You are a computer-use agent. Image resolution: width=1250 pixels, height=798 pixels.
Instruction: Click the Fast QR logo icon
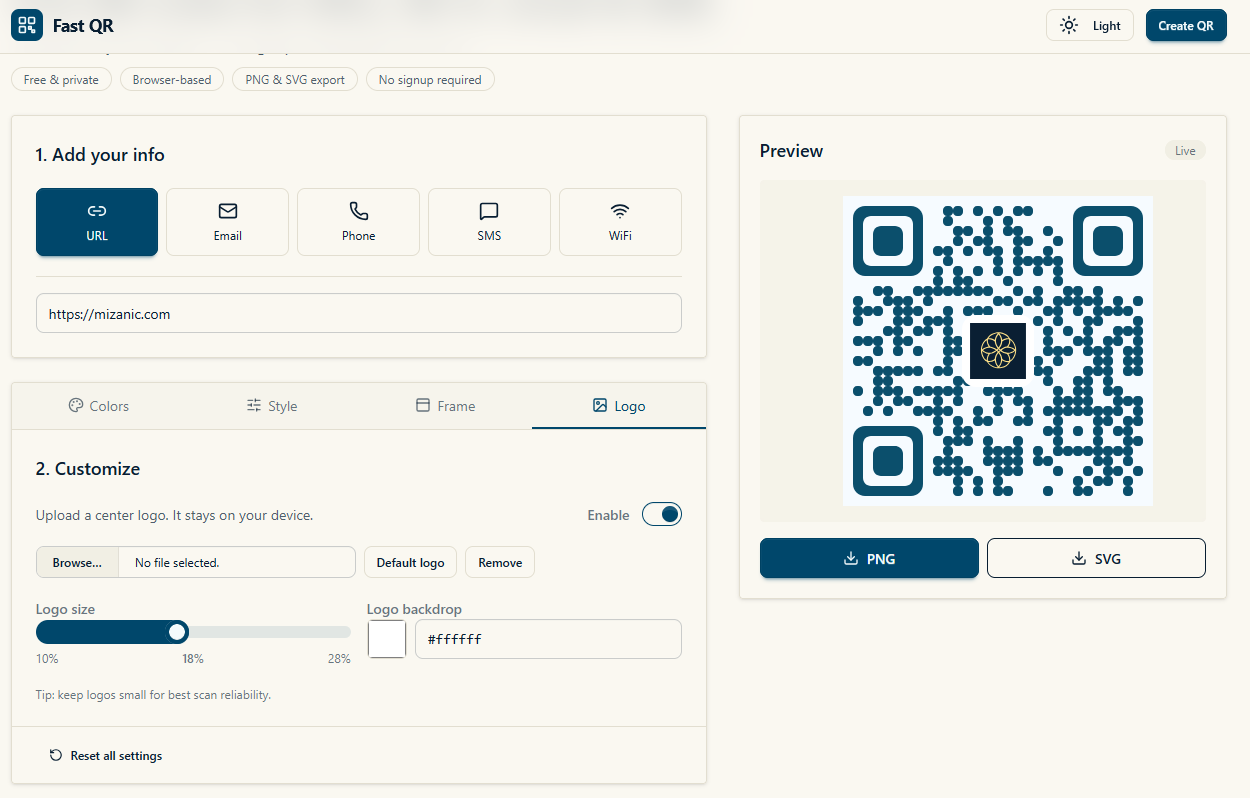[27, 25]
